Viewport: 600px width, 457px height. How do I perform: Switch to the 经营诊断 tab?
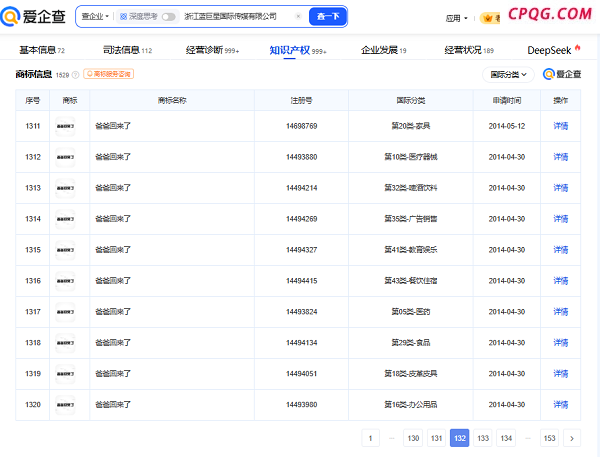click(212, 50)
